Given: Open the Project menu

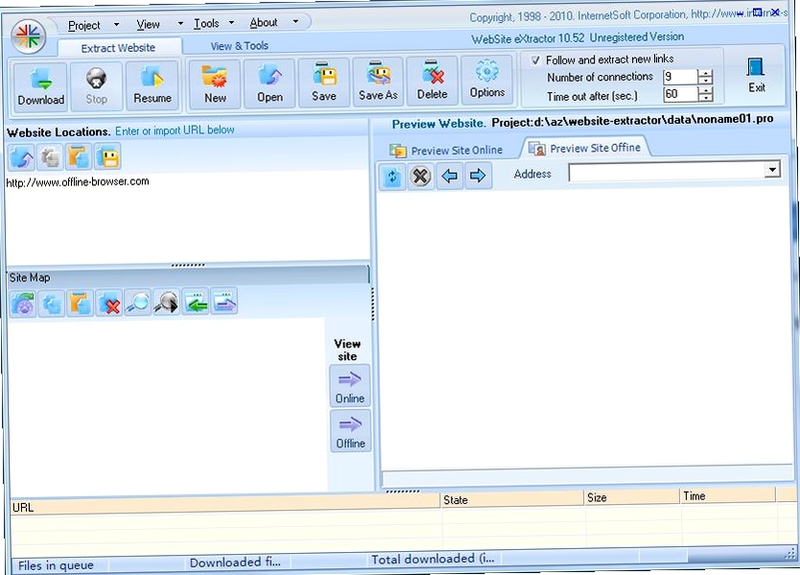Looking at the screenshot, I should tap(84, 25).
